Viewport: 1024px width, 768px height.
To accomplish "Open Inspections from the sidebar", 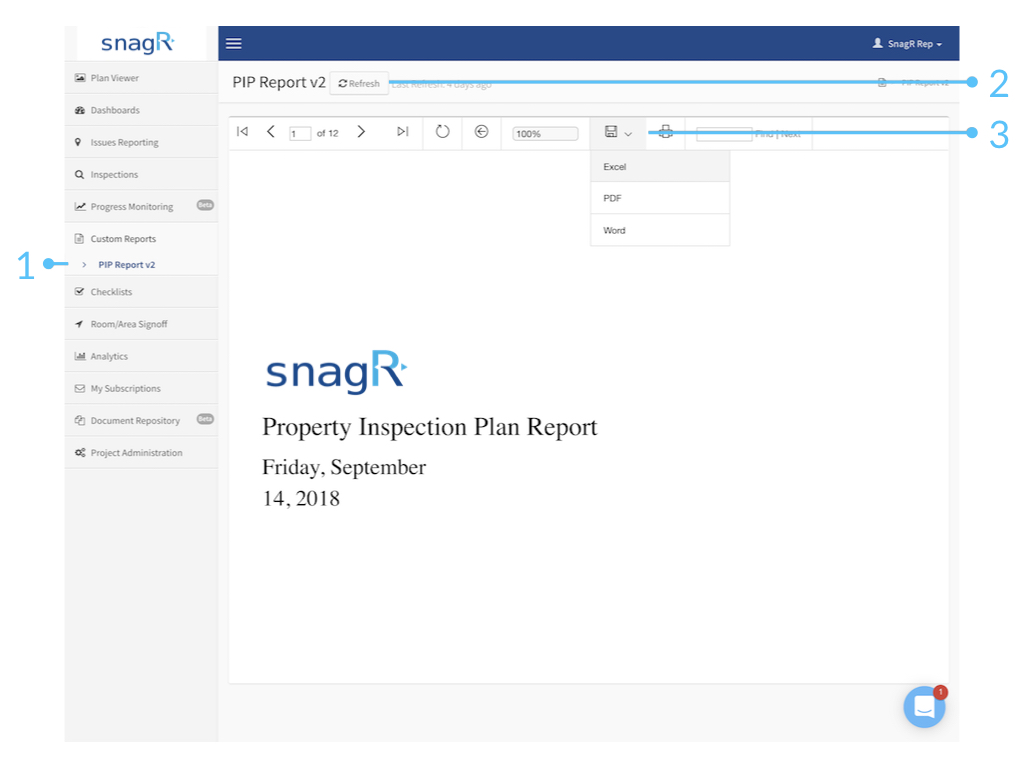I will coord(141,174).
